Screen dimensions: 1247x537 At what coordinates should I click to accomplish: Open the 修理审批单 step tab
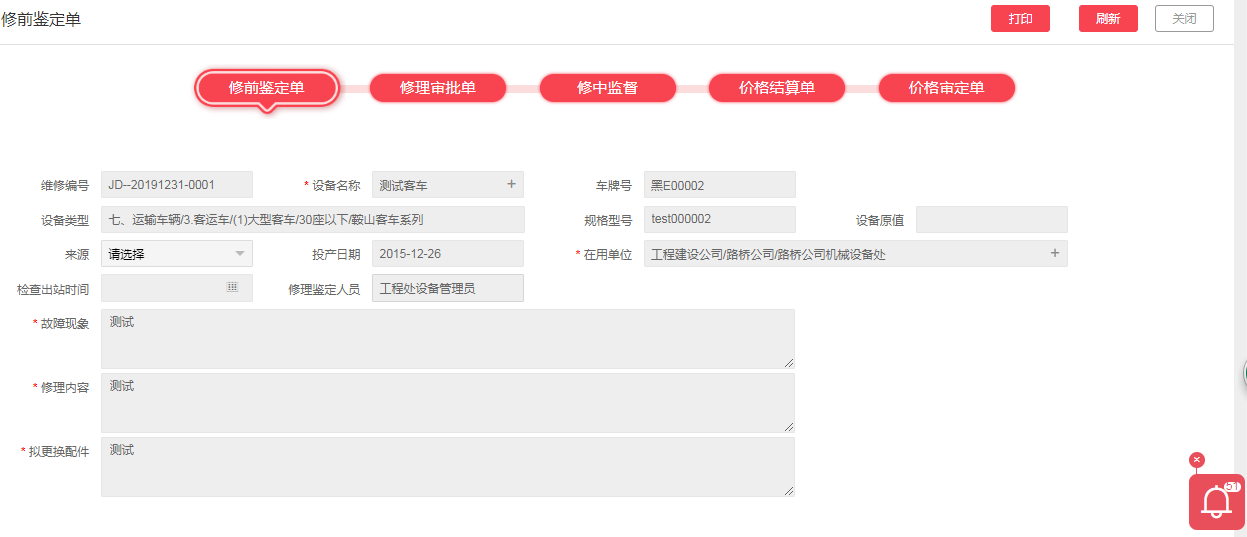point(437,88)
